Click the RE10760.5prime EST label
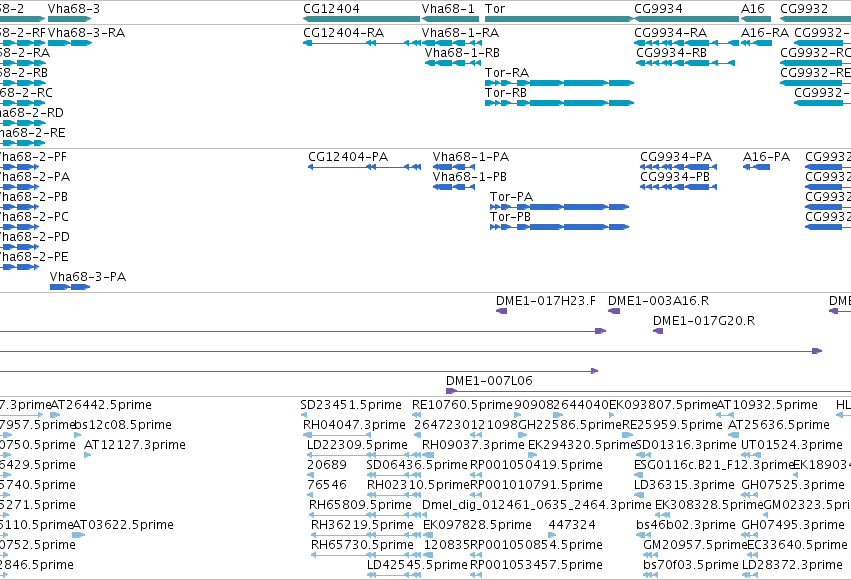851x580 pixels. pos(462,405)
